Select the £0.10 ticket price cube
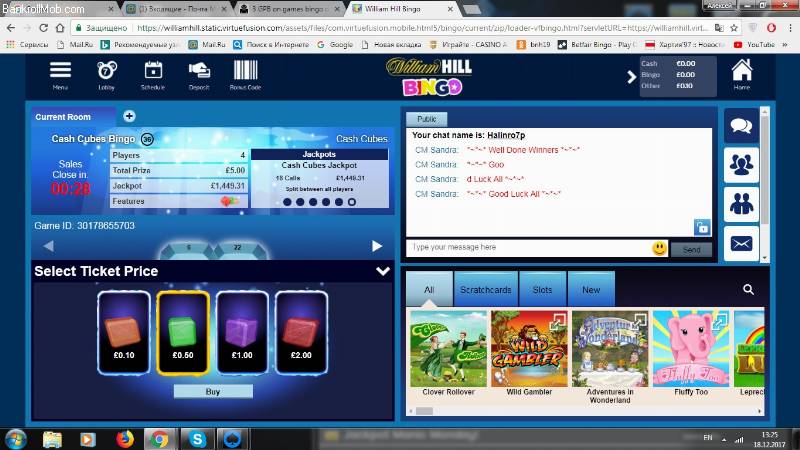 coord(124,333)
